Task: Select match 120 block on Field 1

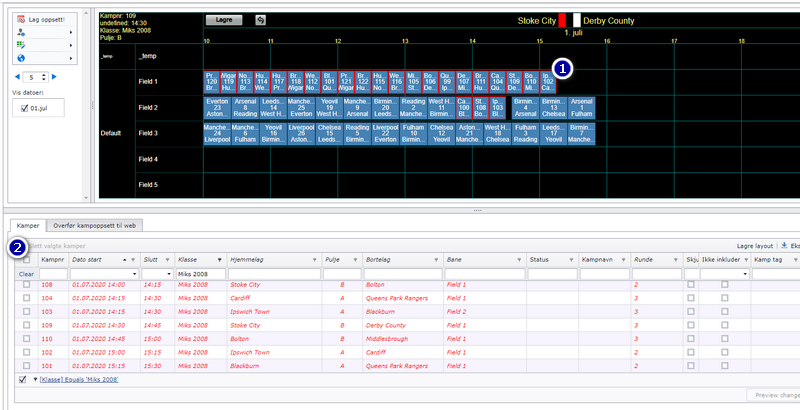Action: (x=212, y=82)
